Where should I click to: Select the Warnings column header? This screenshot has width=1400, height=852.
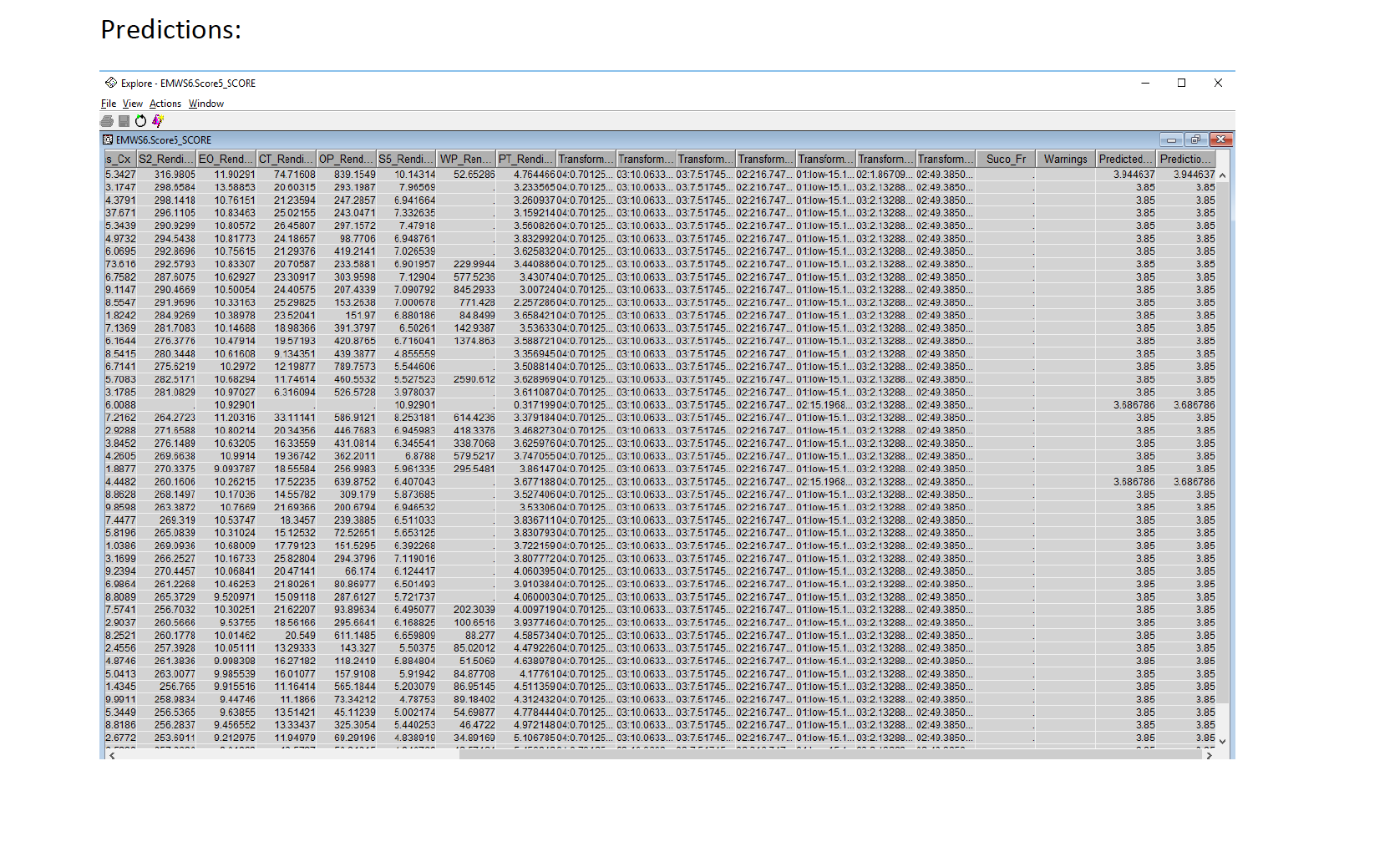tap(1064, 158)
